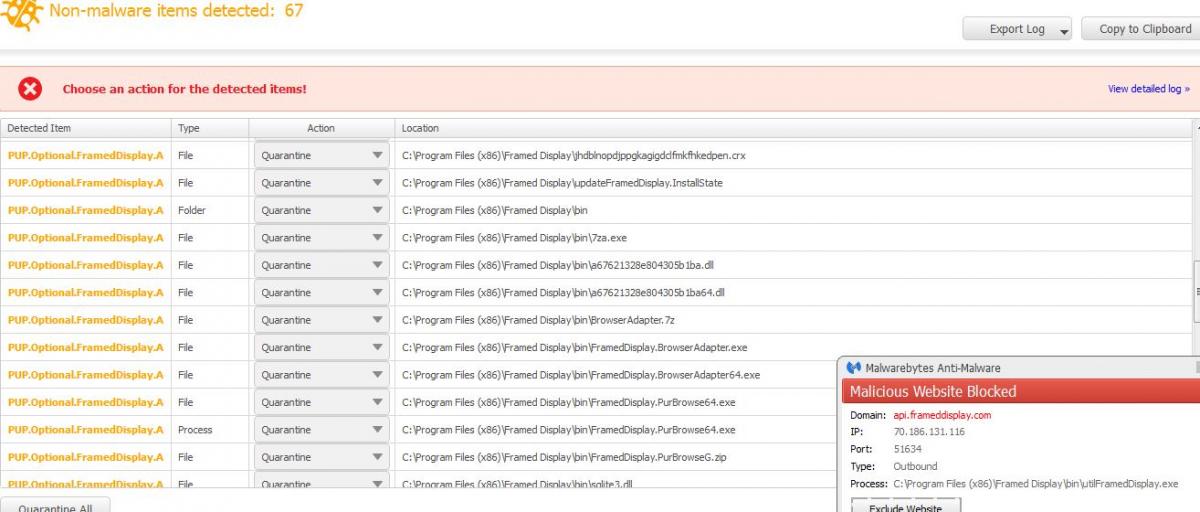The image size is (1200, 512).
Task: Sort by the Type column header
Action: click(x=210, y=128)
